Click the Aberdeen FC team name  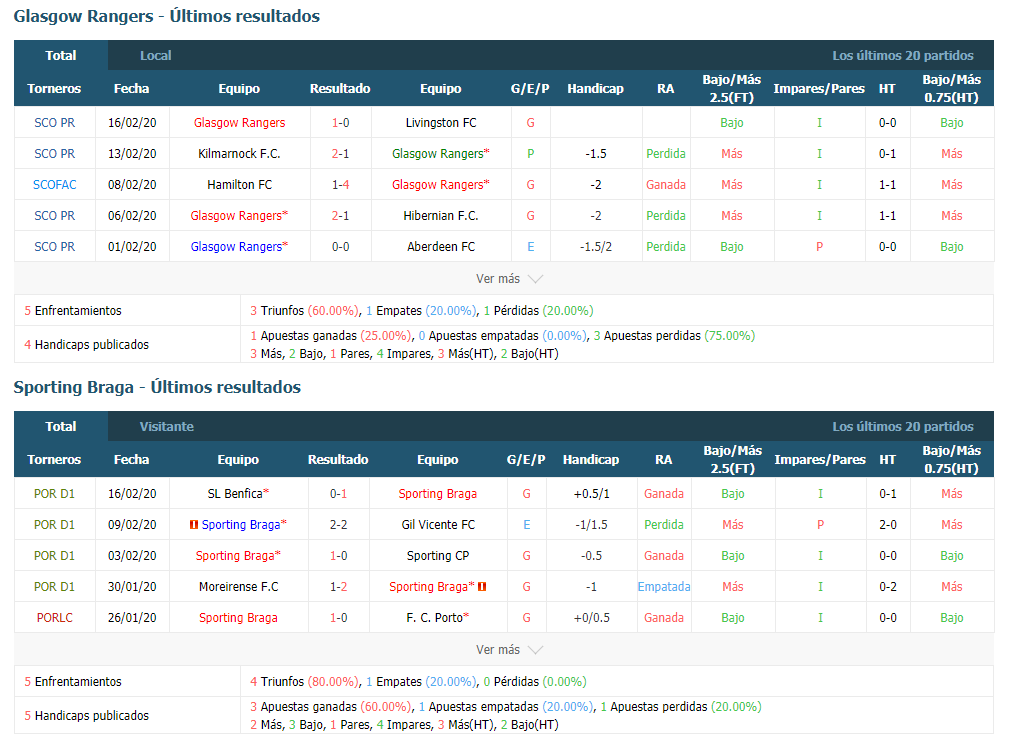pyautogui.click(x=441, y=247)
